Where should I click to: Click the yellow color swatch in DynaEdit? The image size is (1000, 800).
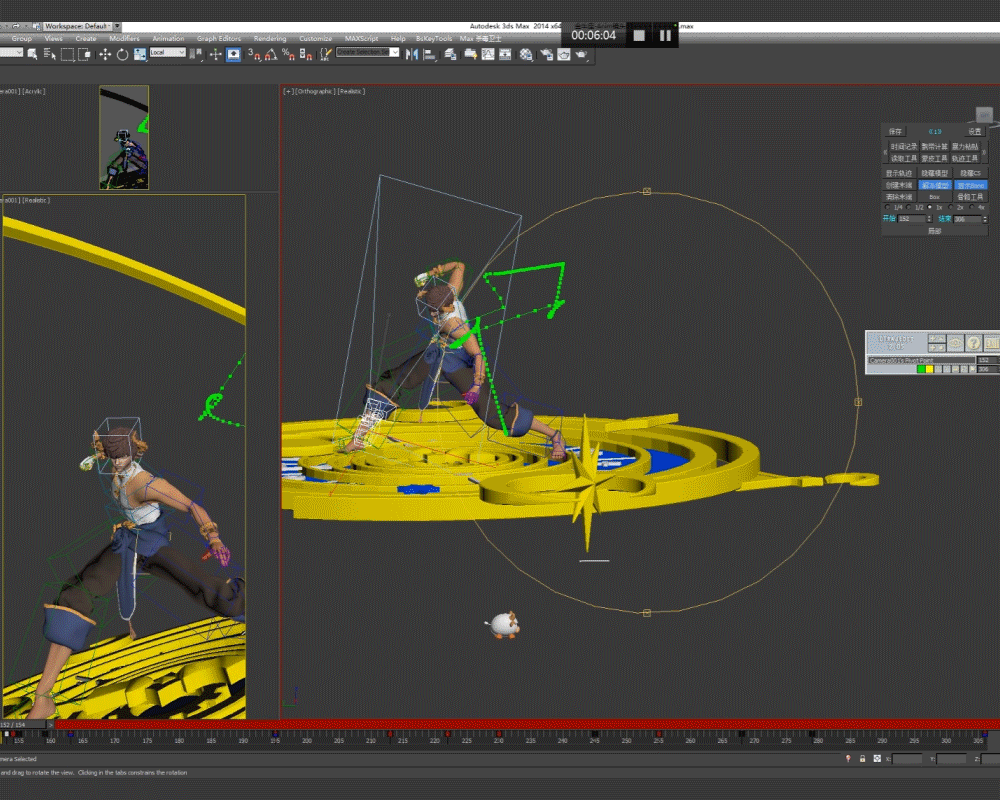[930, 369]
